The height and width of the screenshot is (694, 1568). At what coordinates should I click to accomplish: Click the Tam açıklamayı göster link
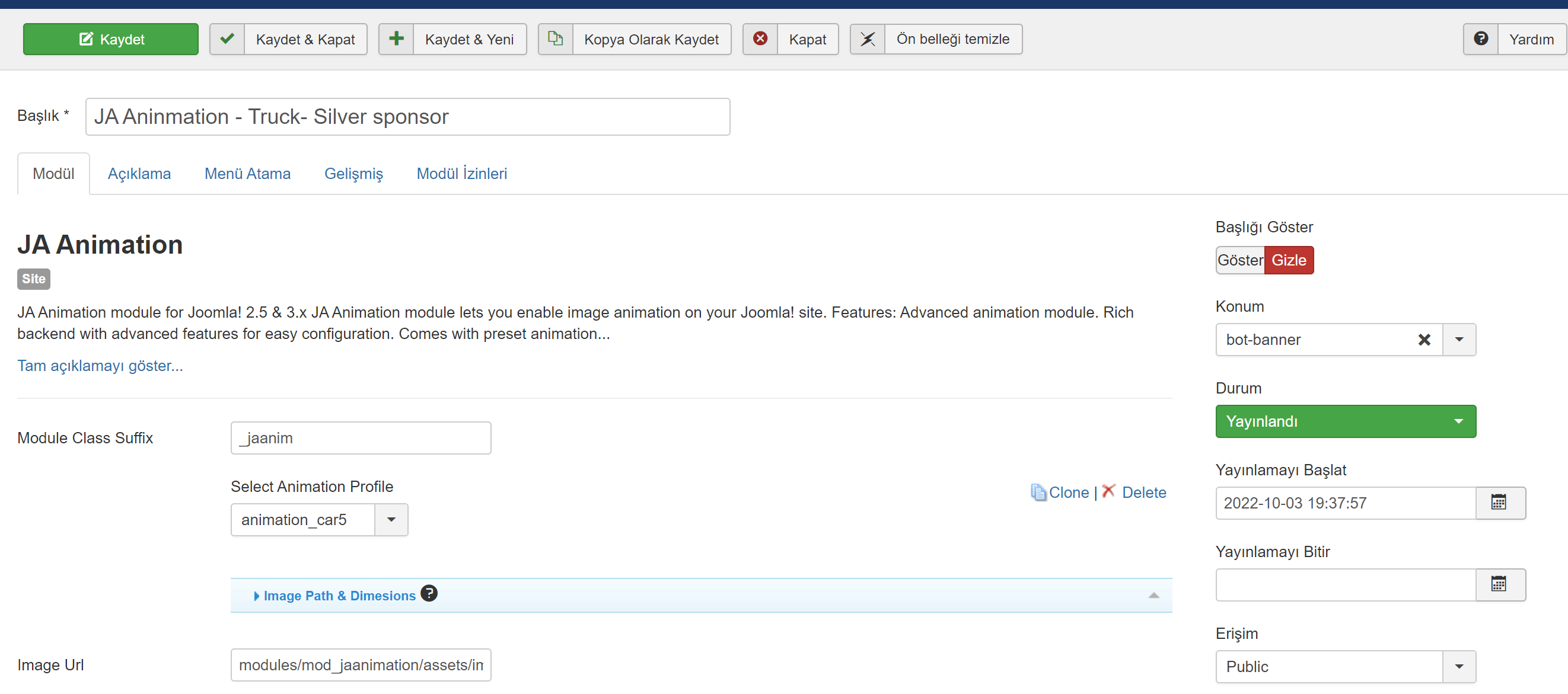(x=100, y=366)
